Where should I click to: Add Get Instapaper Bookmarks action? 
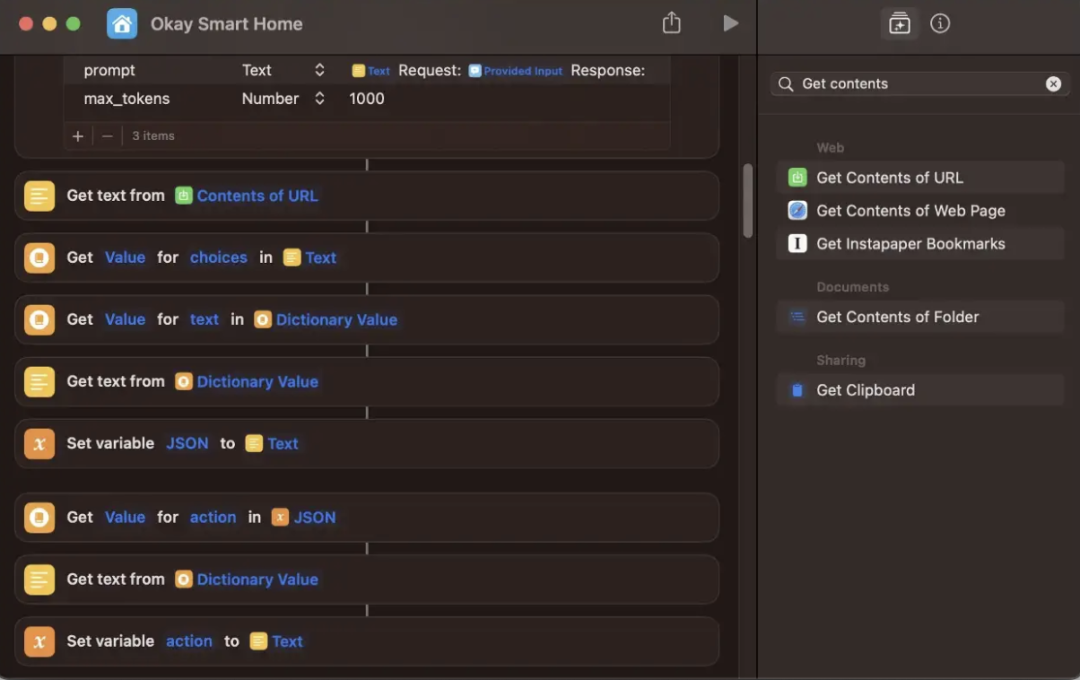coord(920,244)
